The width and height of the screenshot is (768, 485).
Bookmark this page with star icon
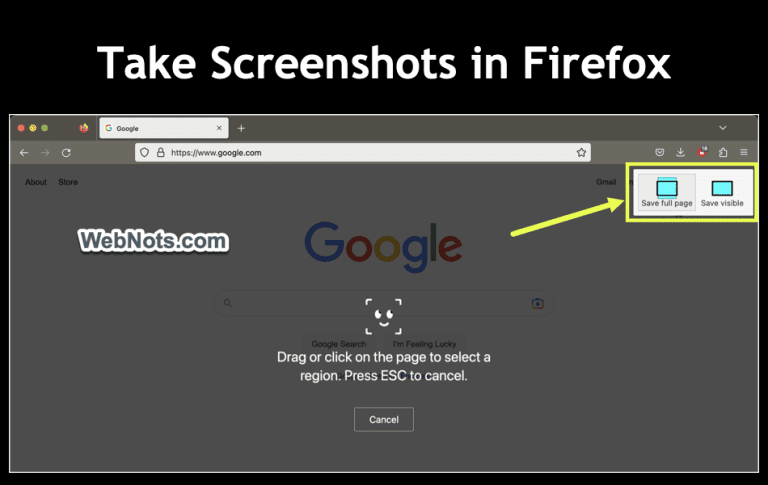[x=581, y=152]
